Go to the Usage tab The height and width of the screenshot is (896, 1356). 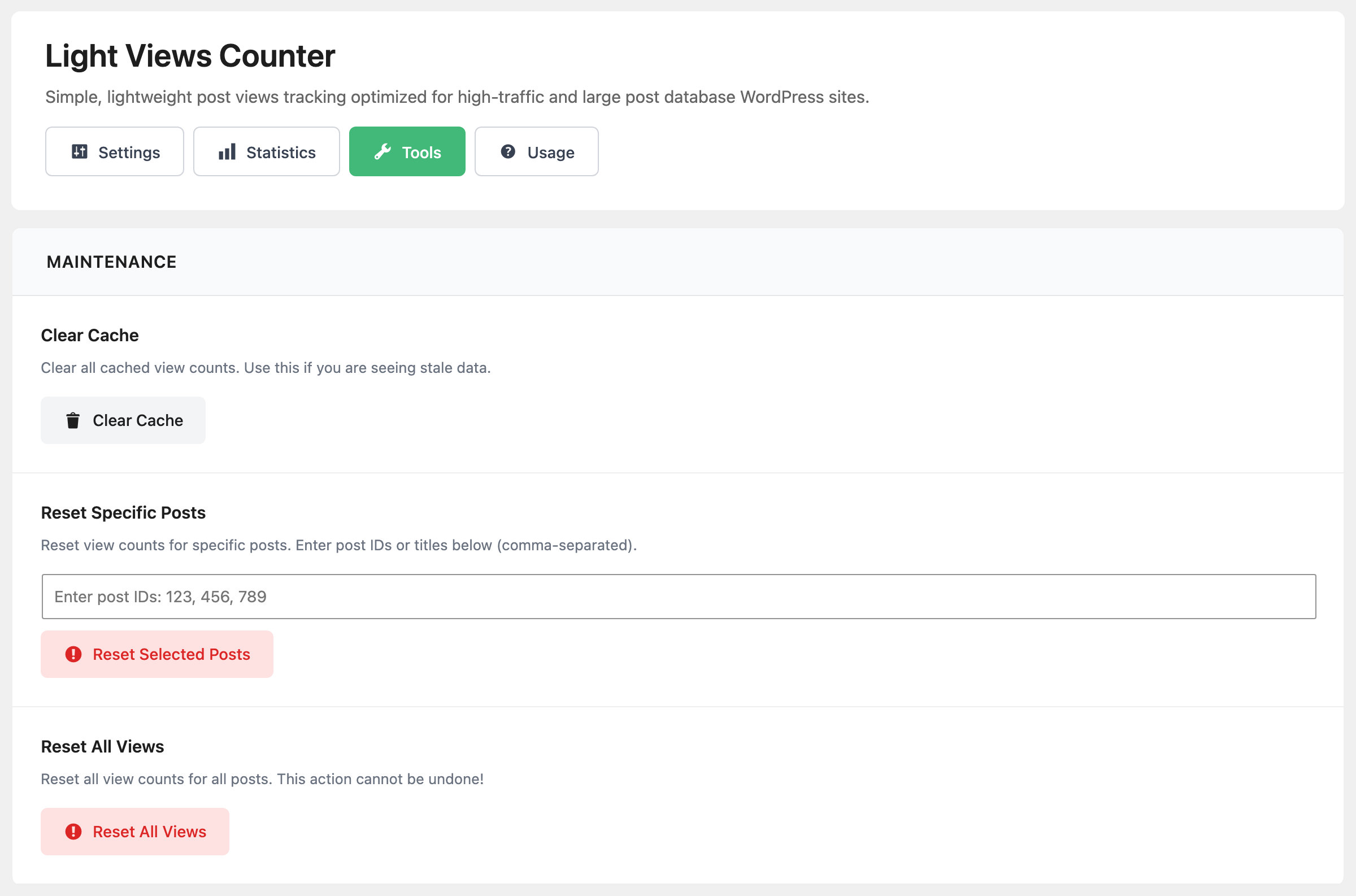click(537, 151)
